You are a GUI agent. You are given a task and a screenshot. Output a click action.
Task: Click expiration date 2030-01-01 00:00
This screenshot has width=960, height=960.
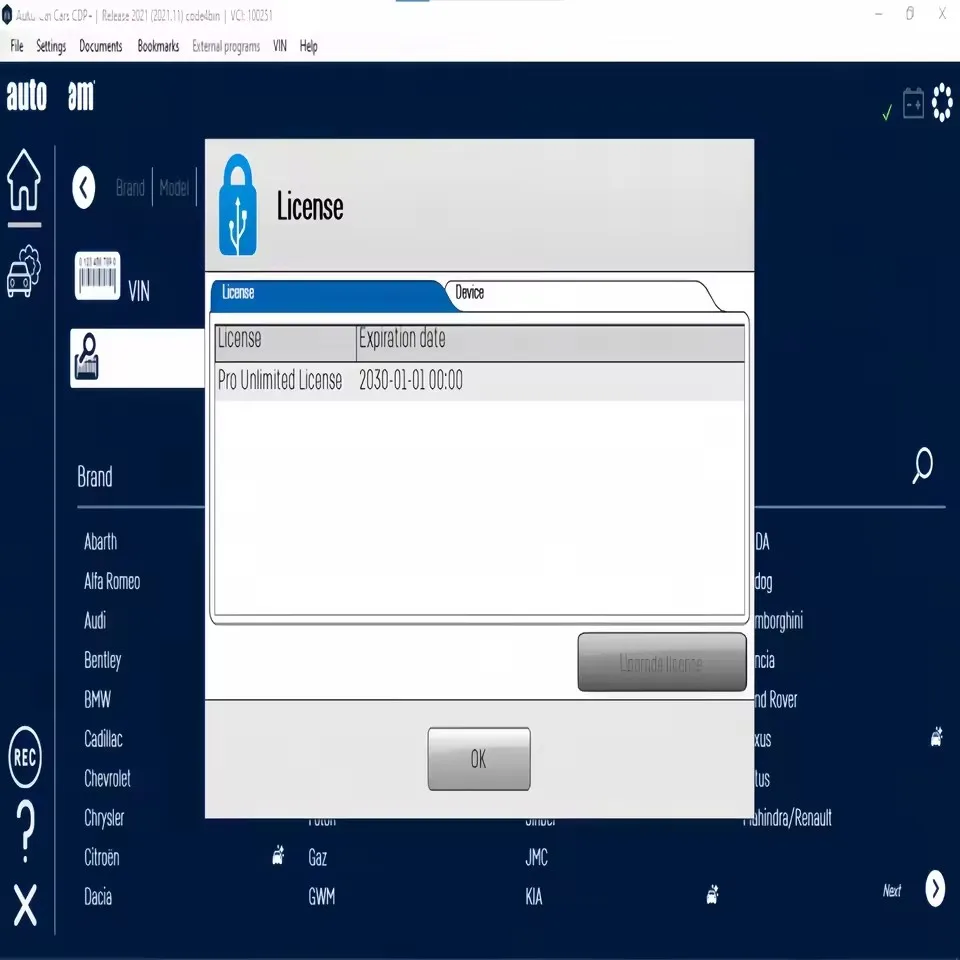[411, 381]
